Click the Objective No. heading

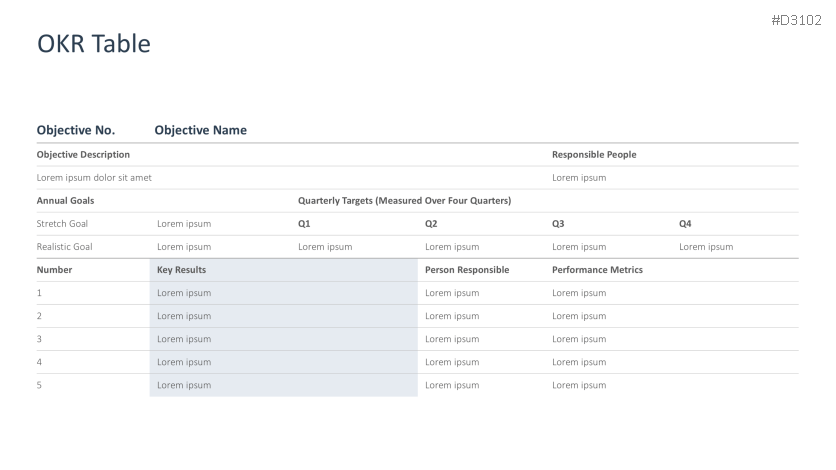(x=75, y=130)
